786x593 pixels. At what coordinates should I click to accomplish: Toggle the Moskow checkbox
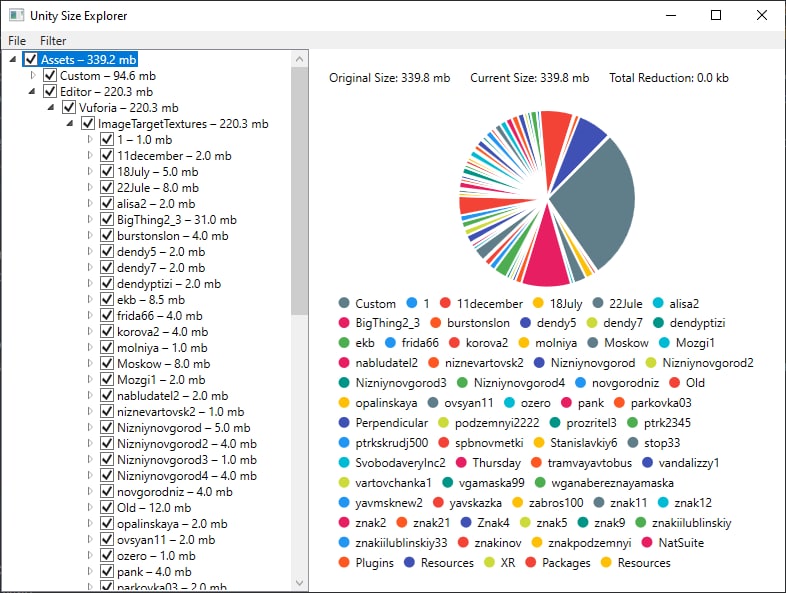point(107,363)
